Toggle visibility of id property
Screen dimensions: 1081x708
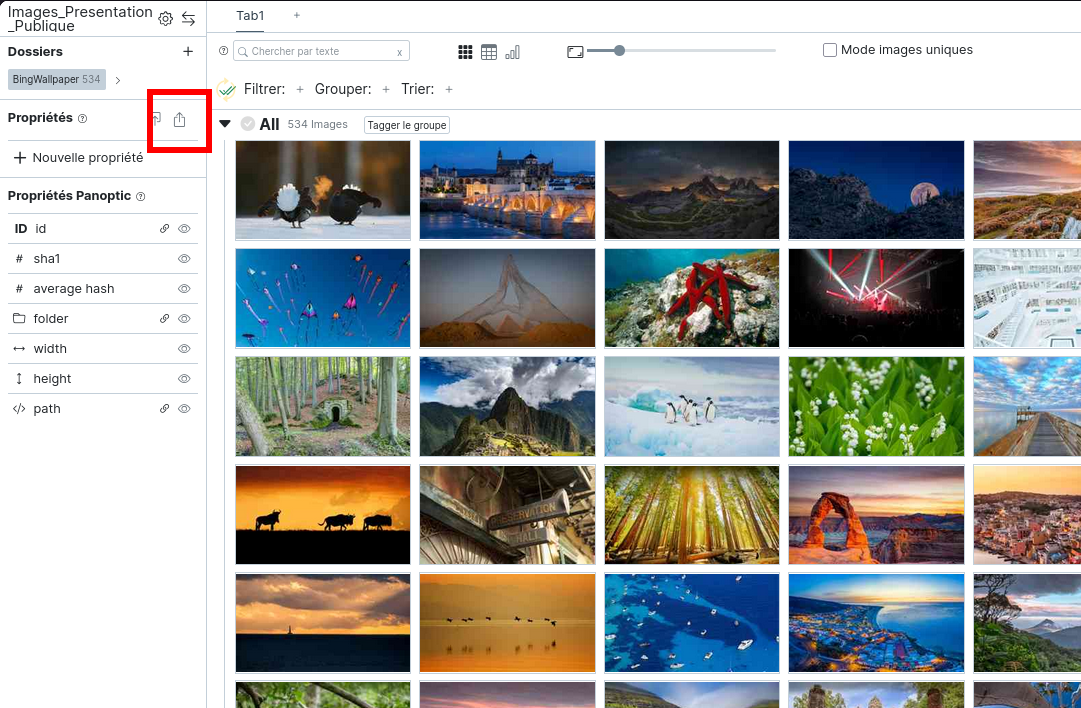[x=184, y=229]
